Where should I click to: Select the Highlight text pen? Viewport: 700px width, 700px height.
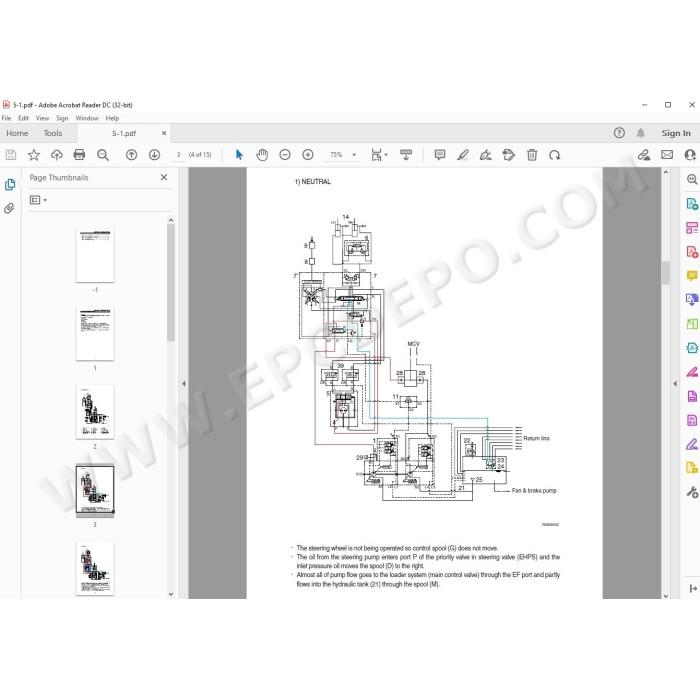463,155
